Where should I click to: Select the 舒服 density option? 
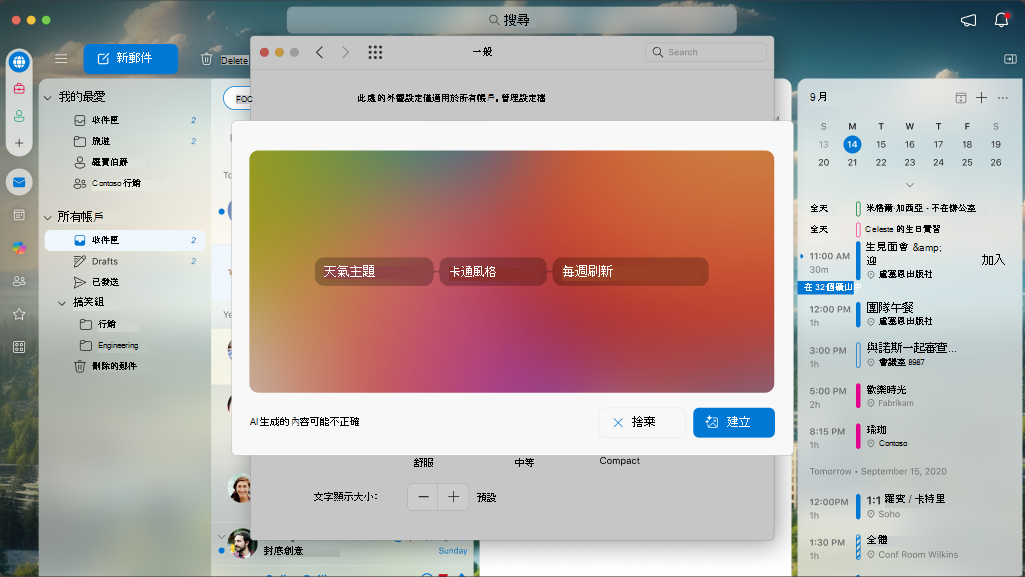(x=423, y=462)
